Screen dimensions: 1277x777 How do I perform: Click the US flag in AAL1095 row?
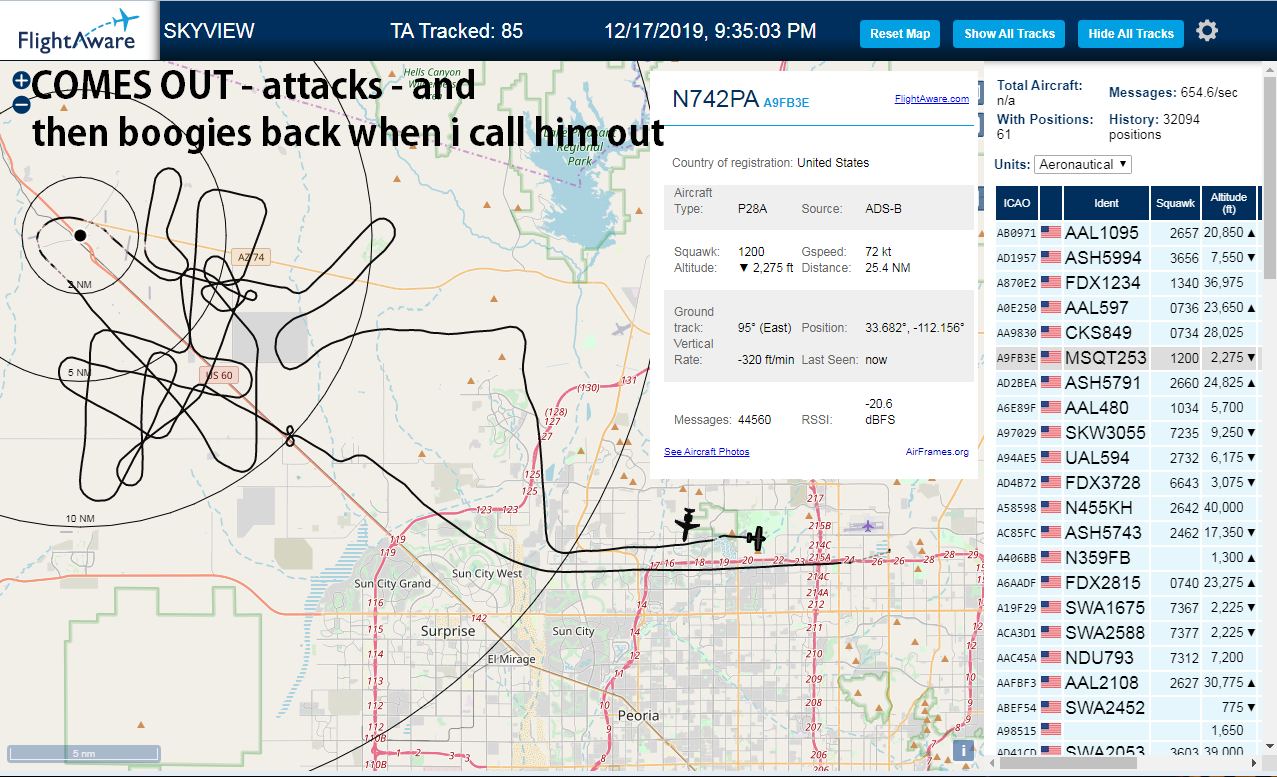(1051, 232)
